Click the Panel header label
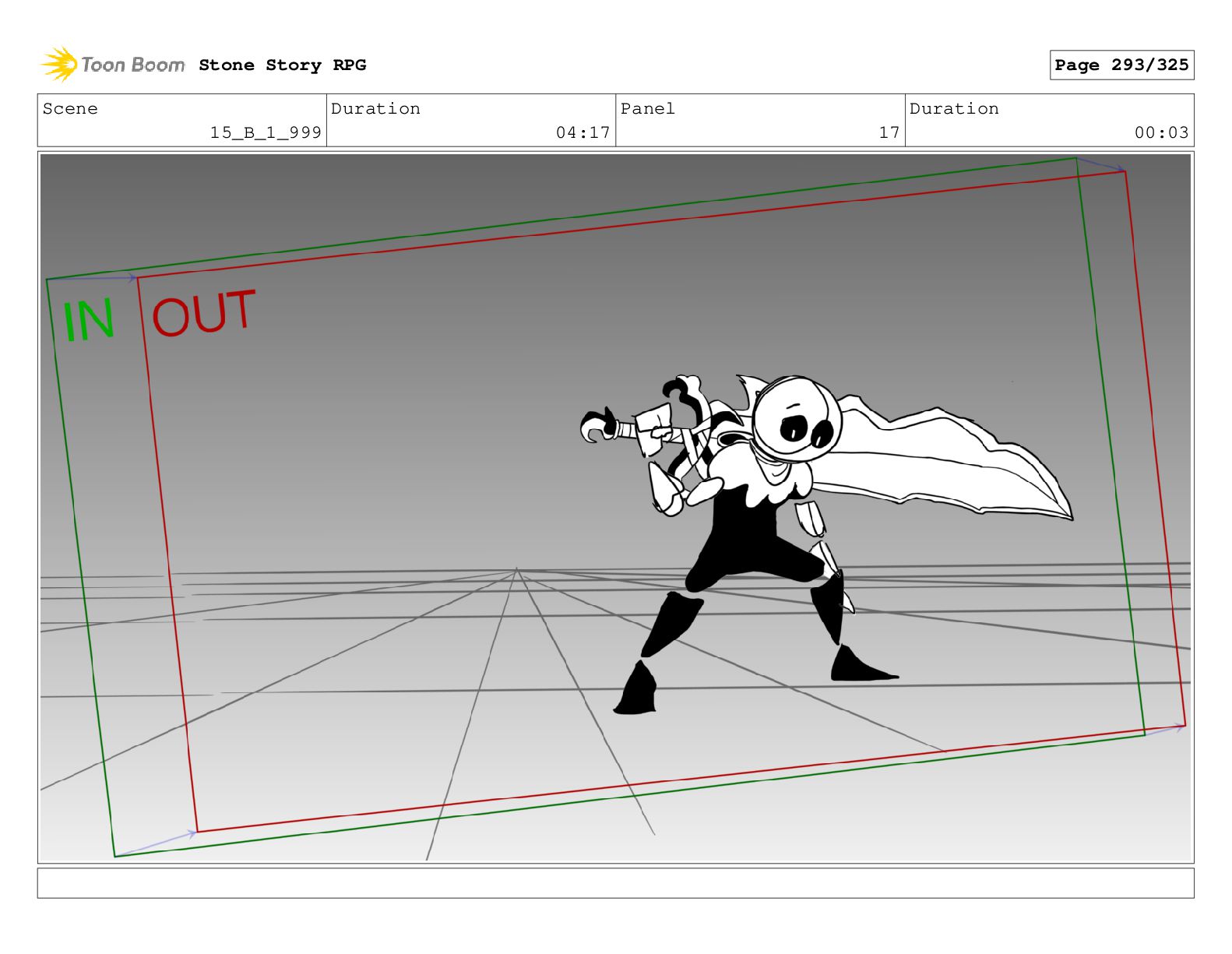1232x954 pixels. (647, 109)
